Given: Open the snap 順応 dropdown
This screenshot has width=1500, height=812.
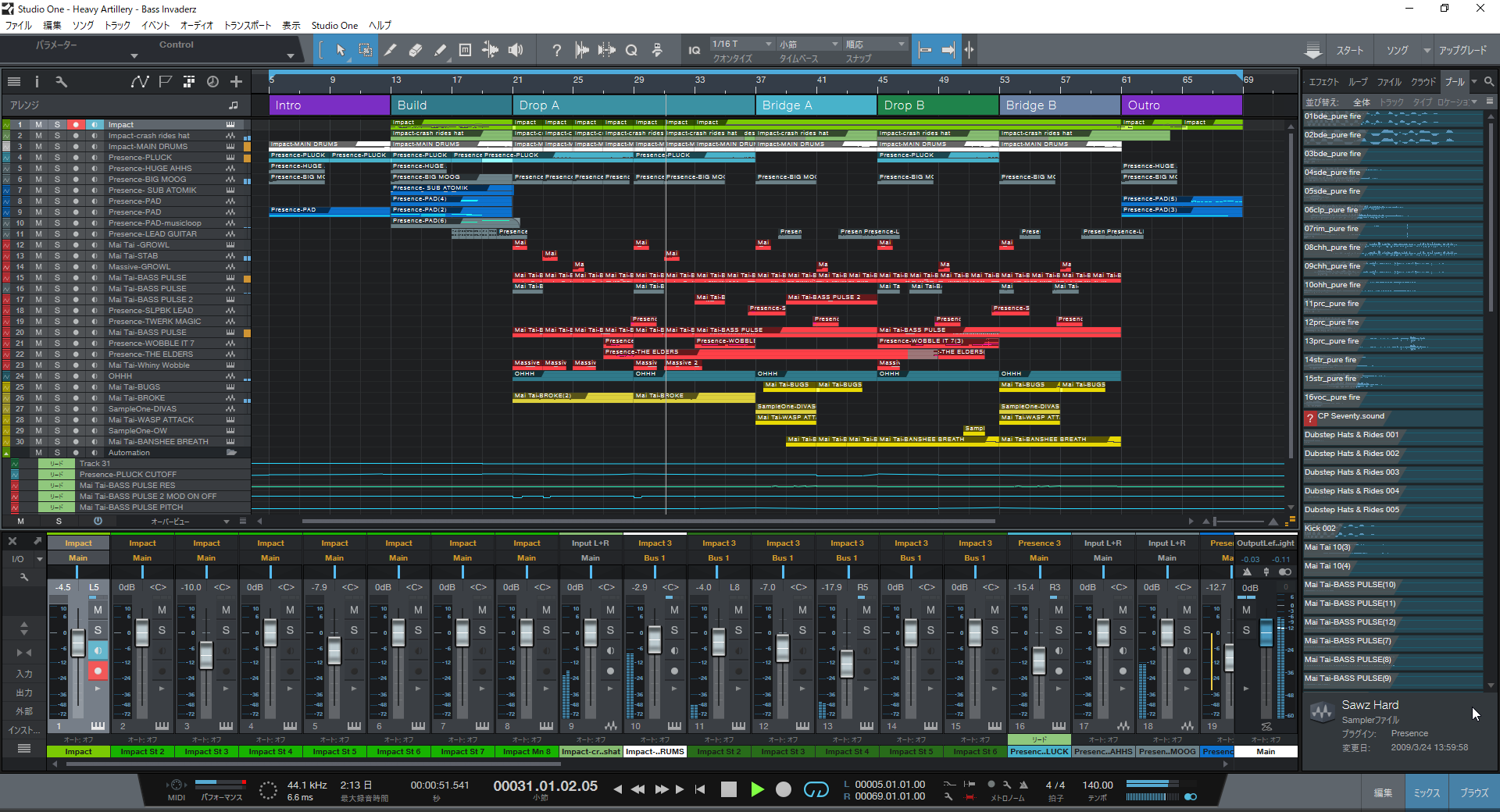Looking at the screenshot, I should click(x=875, y=44).
